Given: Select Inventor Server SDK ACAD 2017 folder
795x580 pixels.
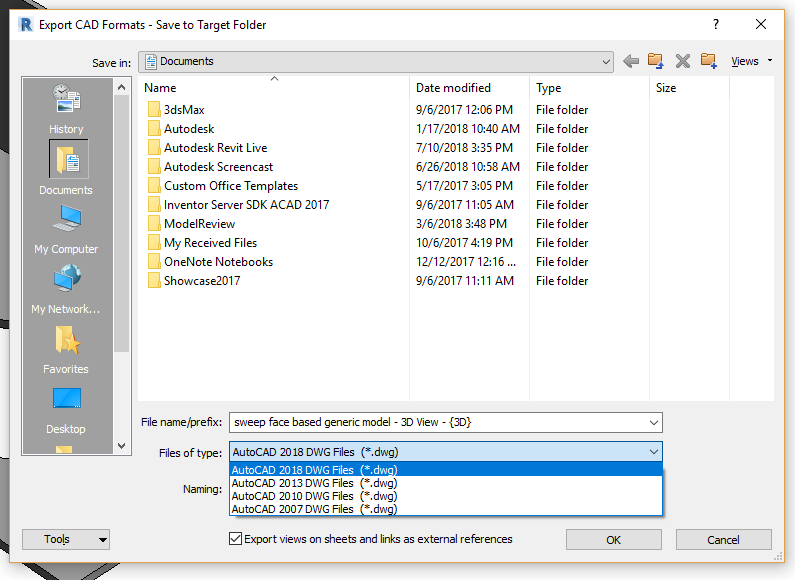Looking at the screenshot, I should tap(246, 205).
